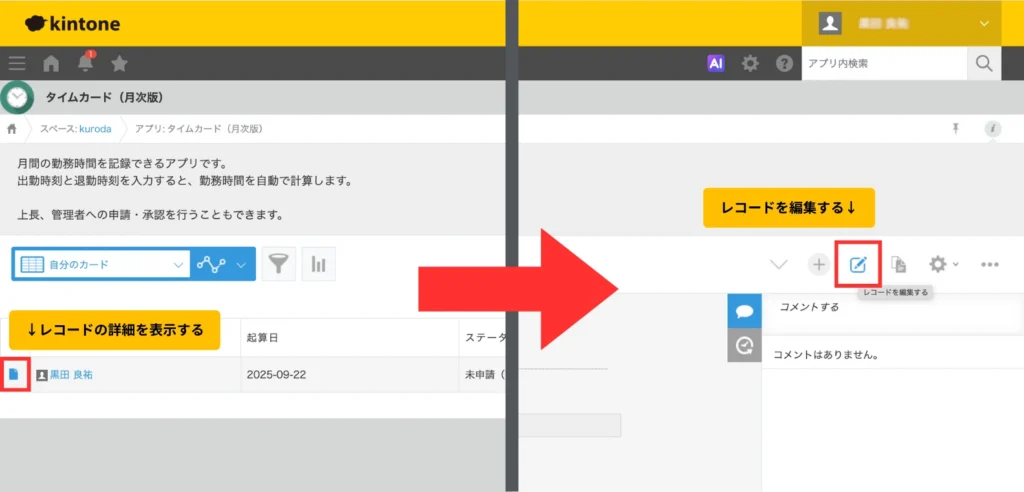Click the AI assistant icon
1024x492 pixels.
tap(715, 63)
